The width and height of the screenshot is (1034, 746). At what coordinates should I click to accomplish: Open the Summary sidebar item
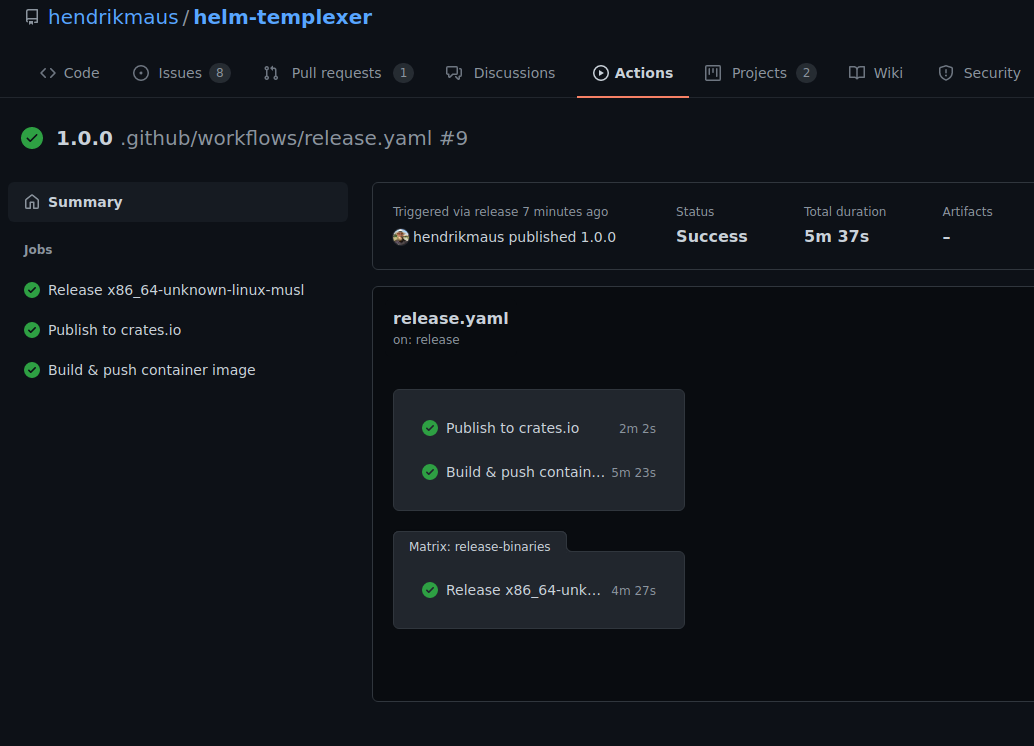click(178, 202)
